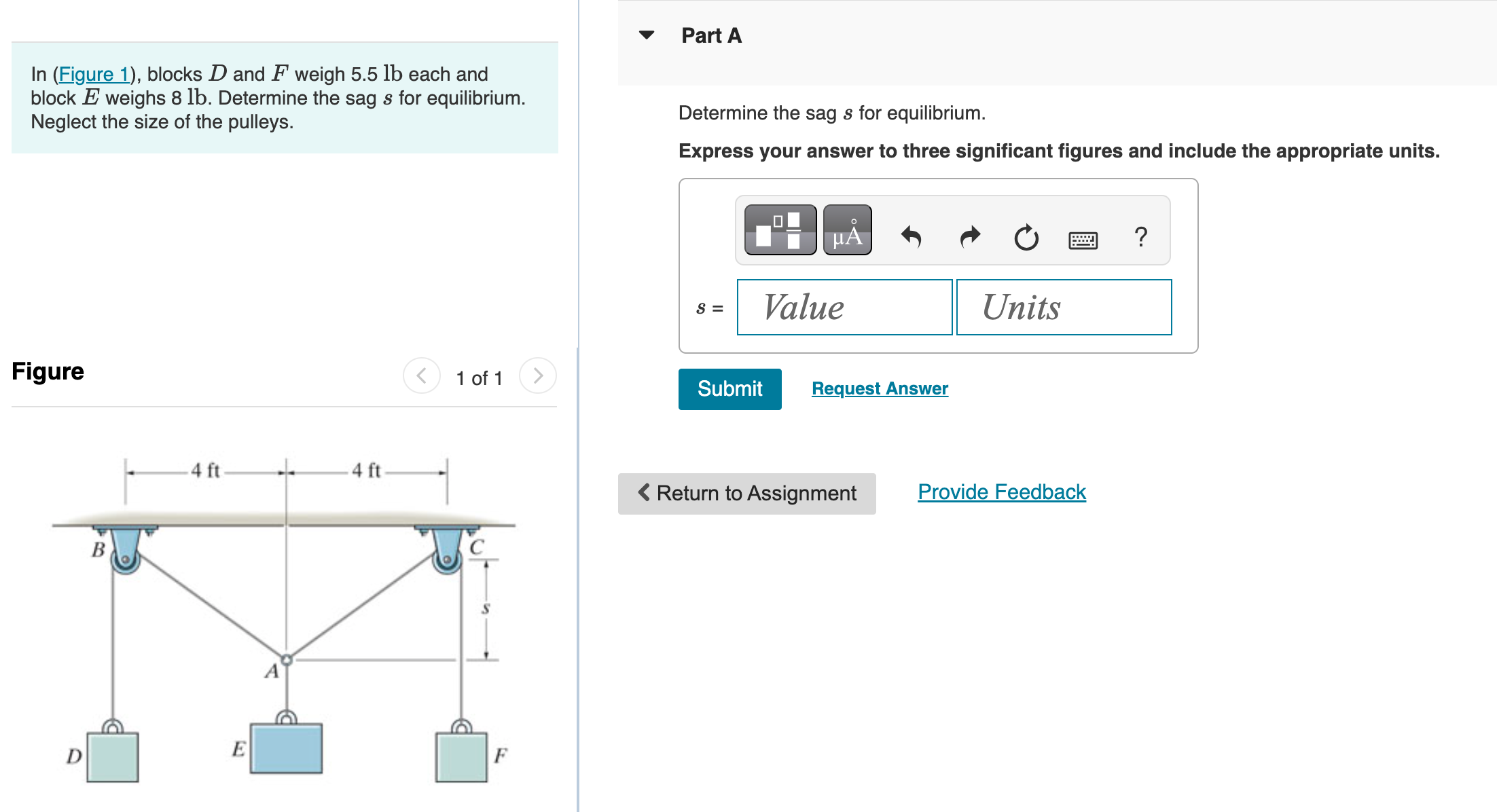Click the undo icon in answer toolbar
1497x812 pixels.
point(912,237)
